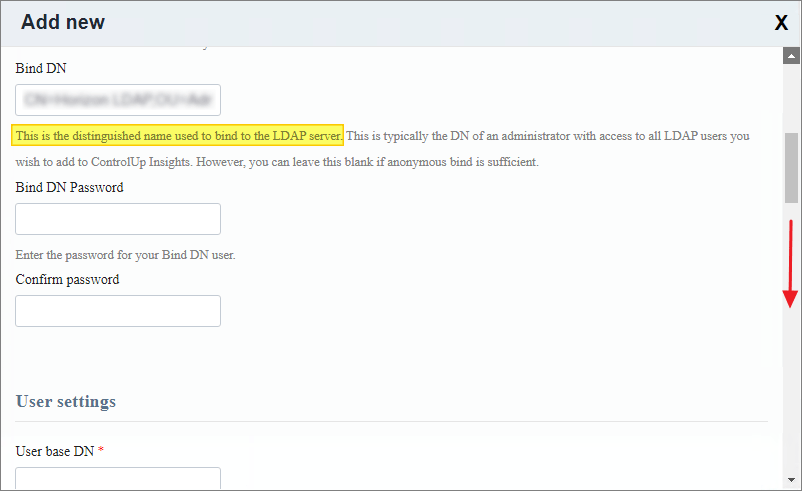Click the red required asterisk marker

pos(101,451)
